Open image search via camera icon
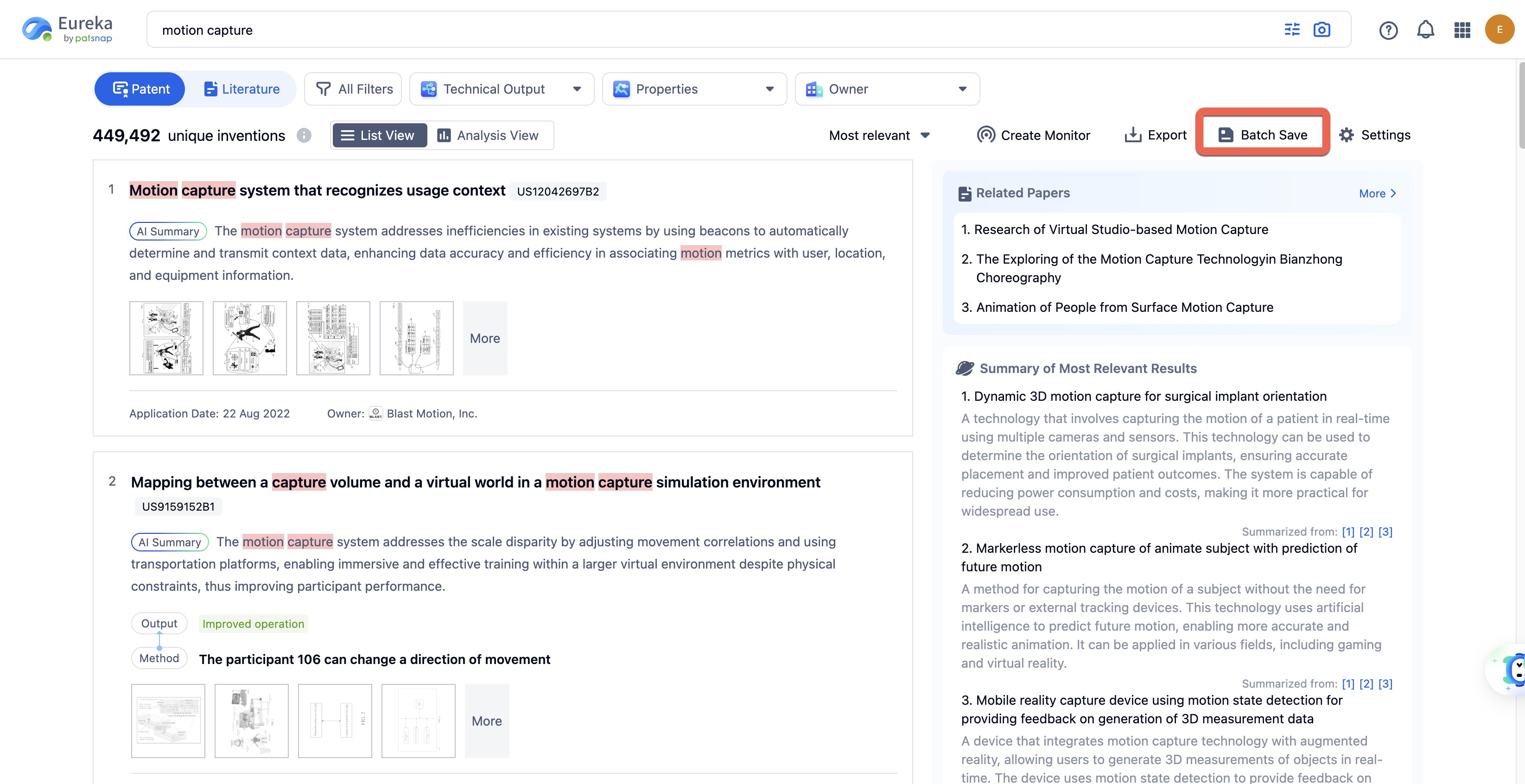Image resolution: width=1525 pixels, height=784 pixels. click(1322, 30)
